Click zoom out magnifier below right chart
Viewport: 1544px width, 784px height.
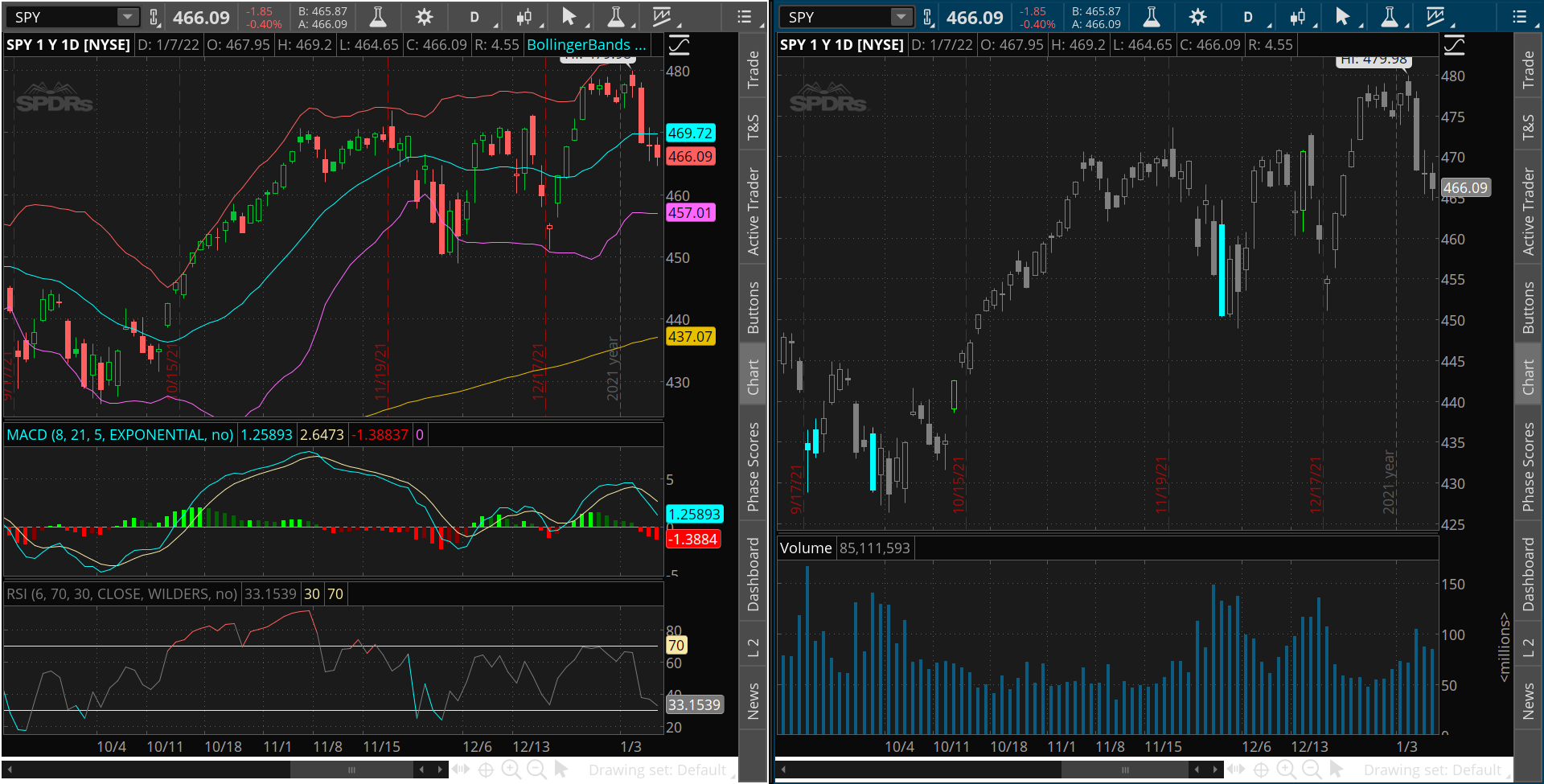coord(1312,770)
